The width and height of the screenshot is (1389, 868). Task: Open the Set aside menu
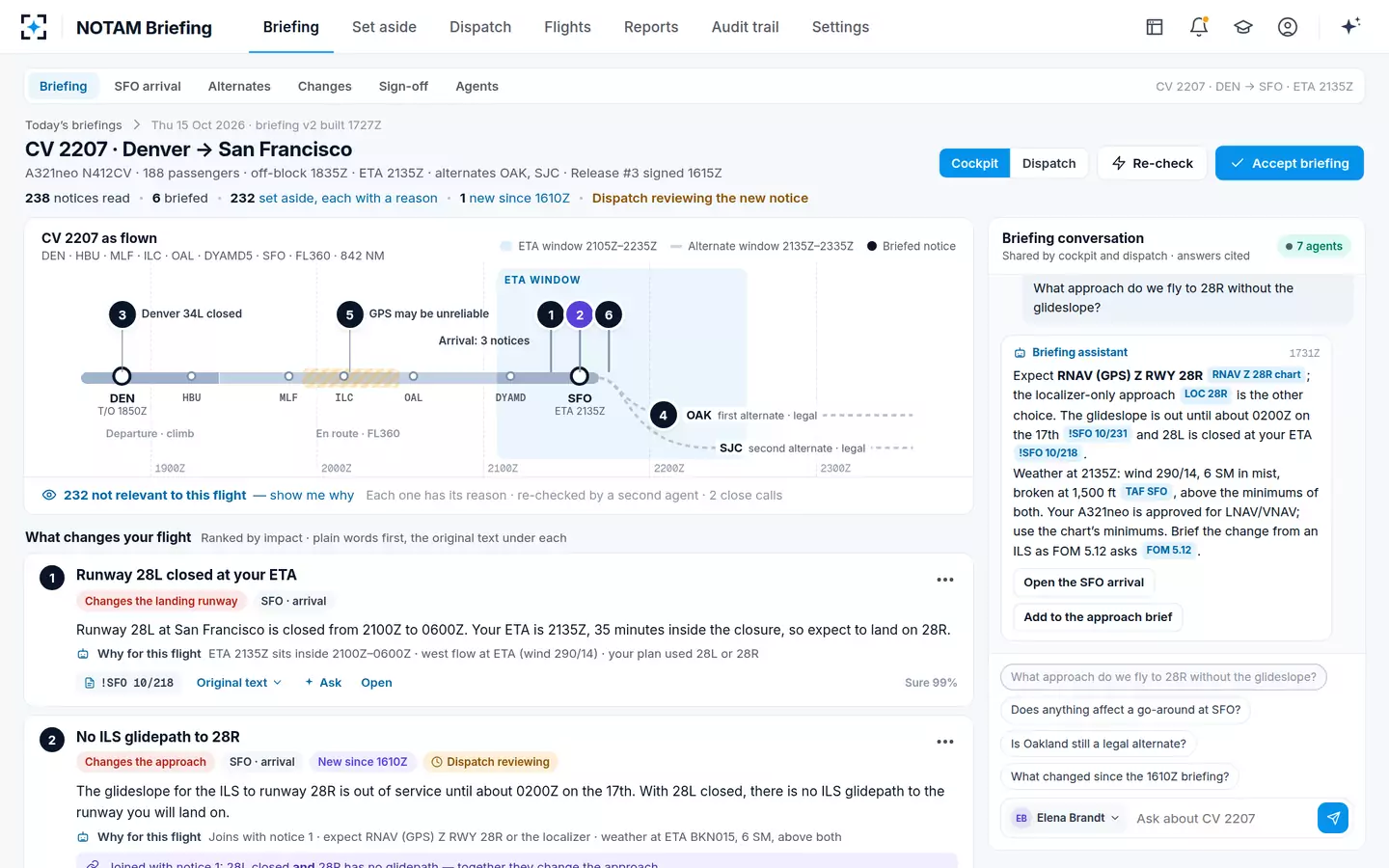tap(384, 27)
